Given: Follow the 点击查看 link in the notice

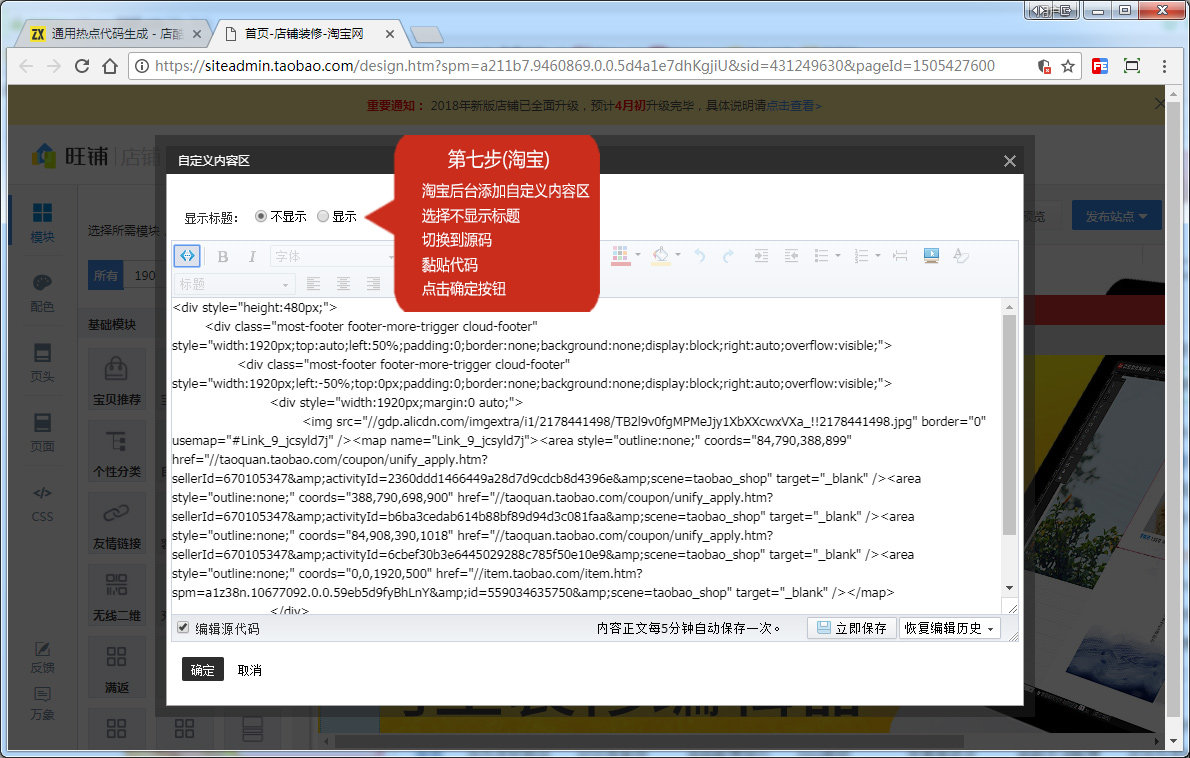Looking at the screenshot, I should point(793,105).
